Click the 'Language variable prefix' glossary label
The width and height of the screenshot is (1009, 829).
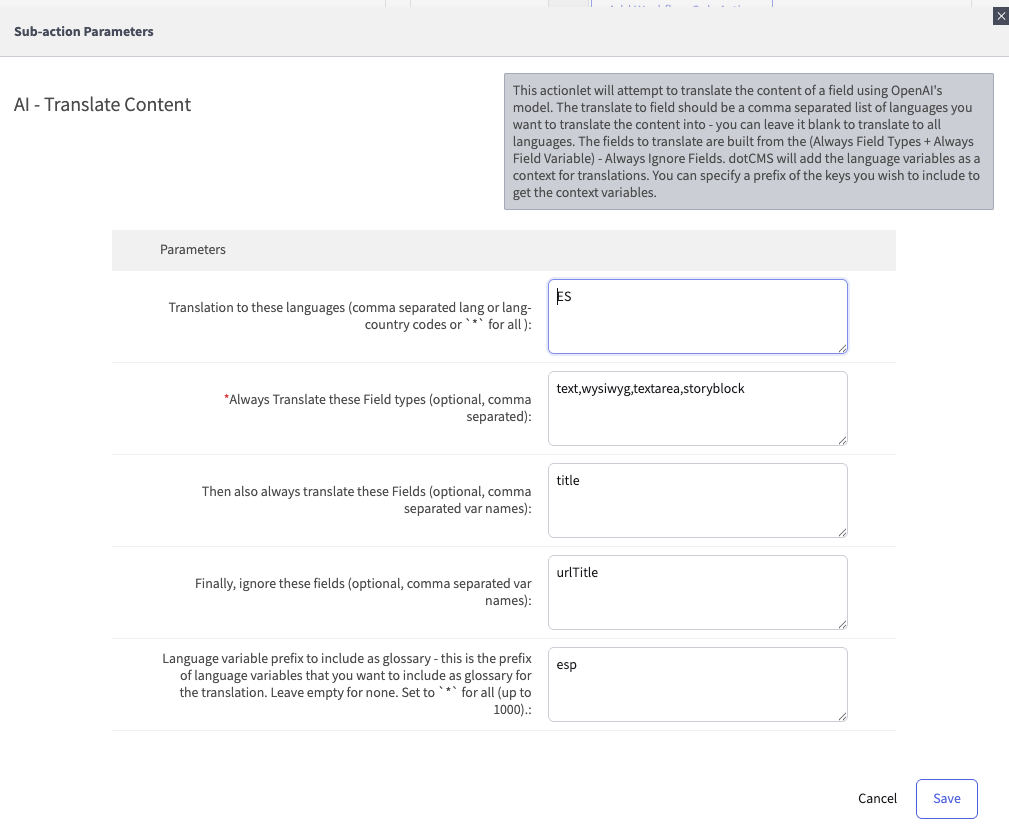coord(347,684)
